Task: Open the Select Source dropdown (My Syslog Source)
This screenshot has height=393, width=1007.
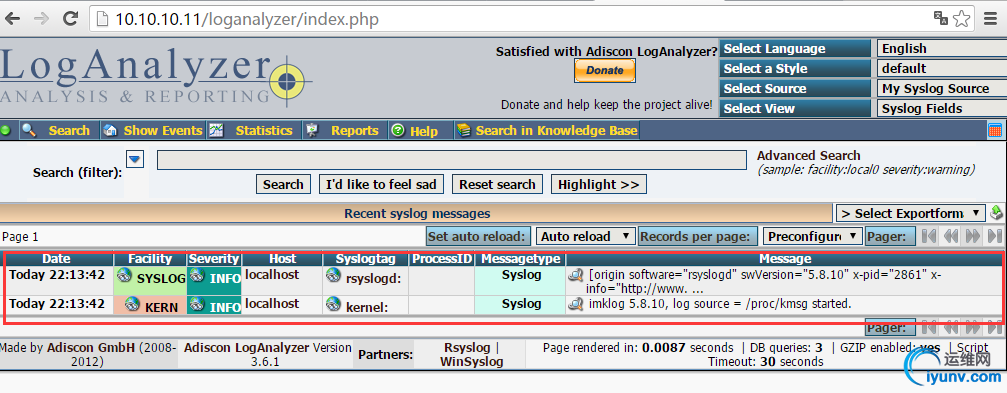Action: (x=941, y=89)
